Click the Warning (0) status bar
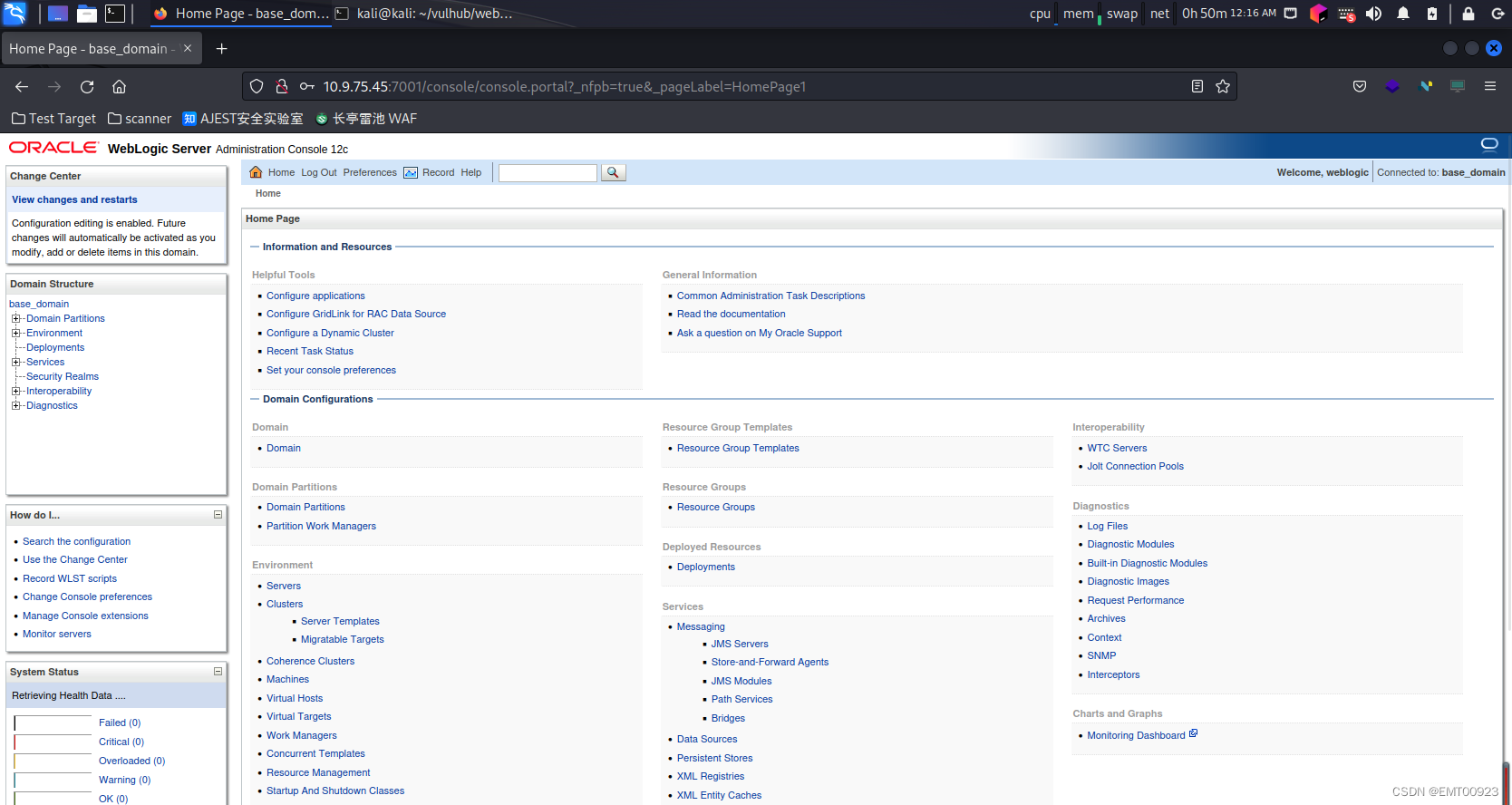This screenshot has height=805, width=1512. pyautogui.click(x=53, y=780)
